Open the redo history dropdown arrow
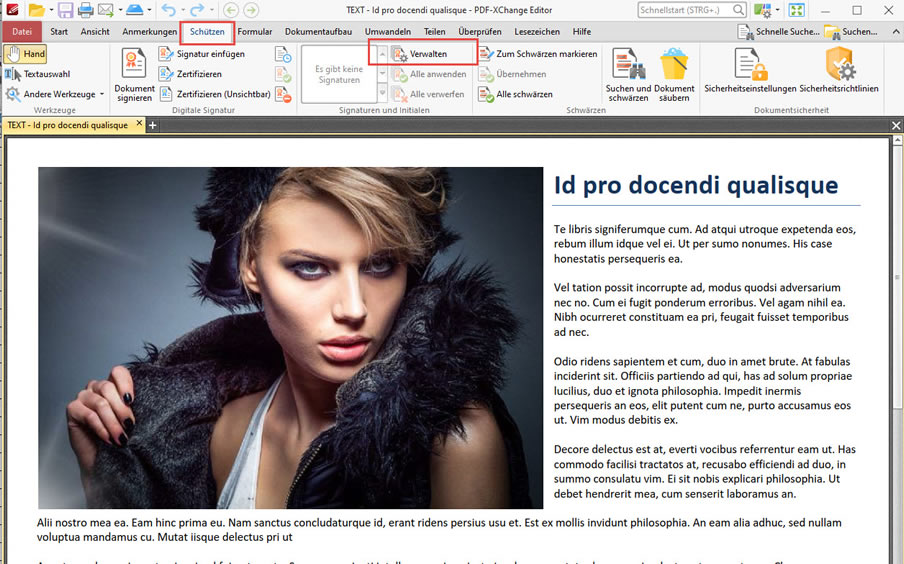This screenshot has height=564, width=904. 212,10
